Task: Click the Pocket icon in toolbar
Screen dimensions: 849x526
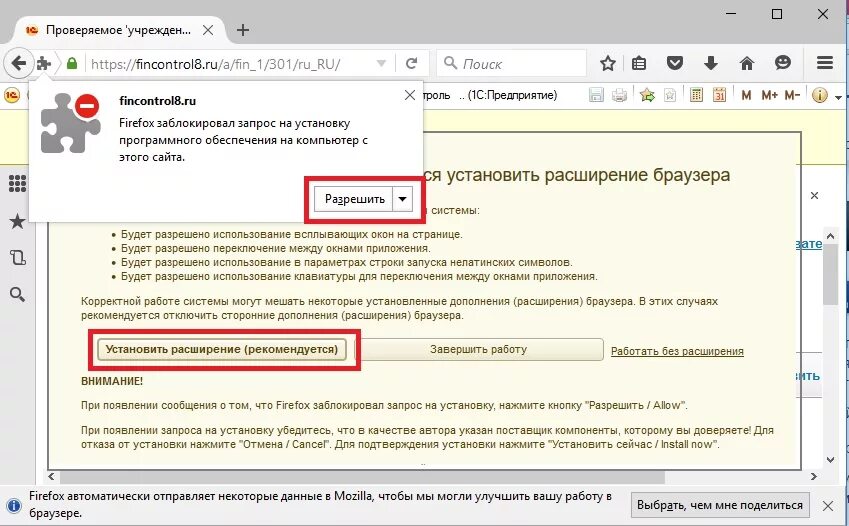Action: click(x=675, y=63)
